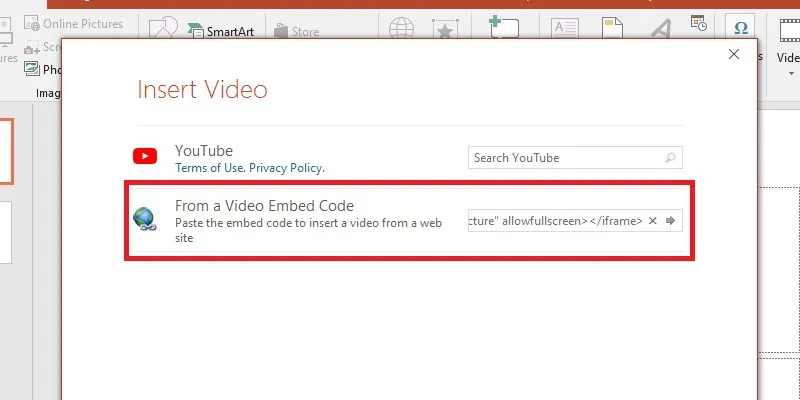Click the Date and Time icon
Viewport: 800px width, 400px height.
698,23
